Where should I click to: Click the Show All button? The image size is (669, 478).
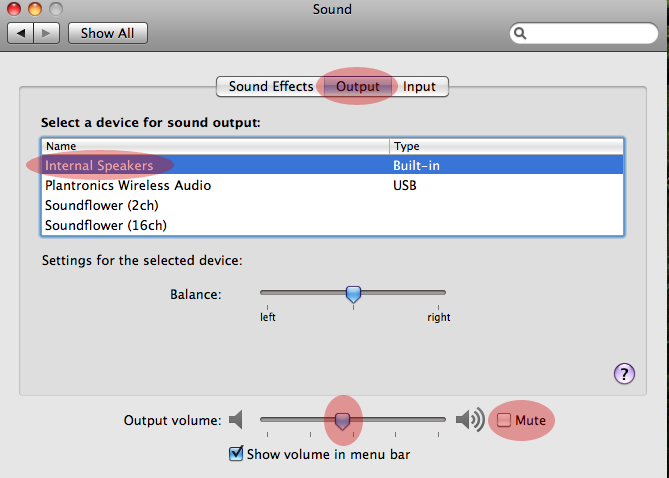click(x=108, y=33)
